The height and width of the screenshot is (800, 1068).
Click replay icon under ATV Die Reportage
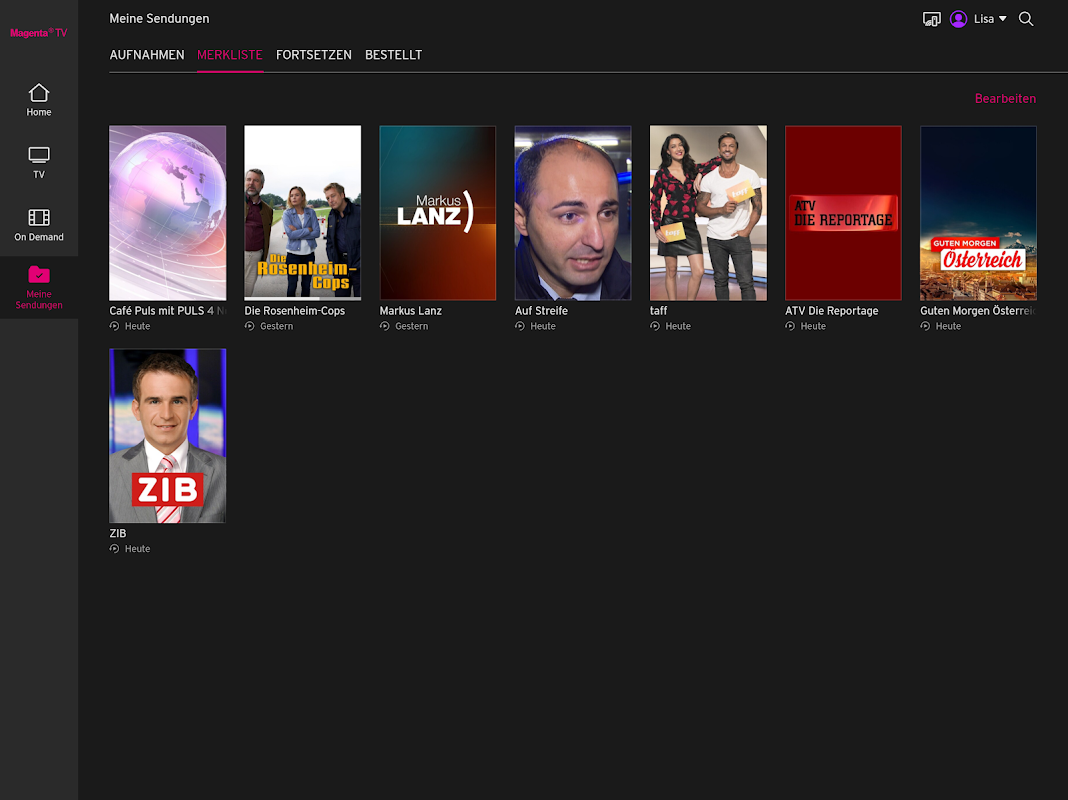pyautogui.click(x=790, y=326)
